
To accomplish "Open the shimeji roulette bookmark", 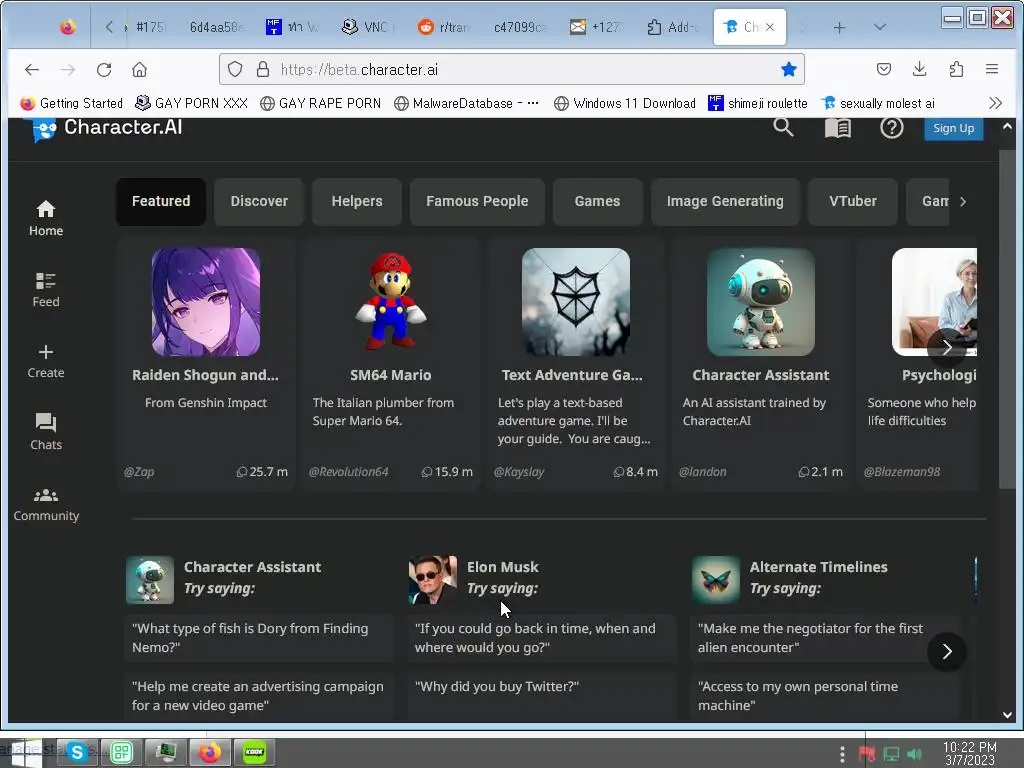I will click(x=758, y=103).
